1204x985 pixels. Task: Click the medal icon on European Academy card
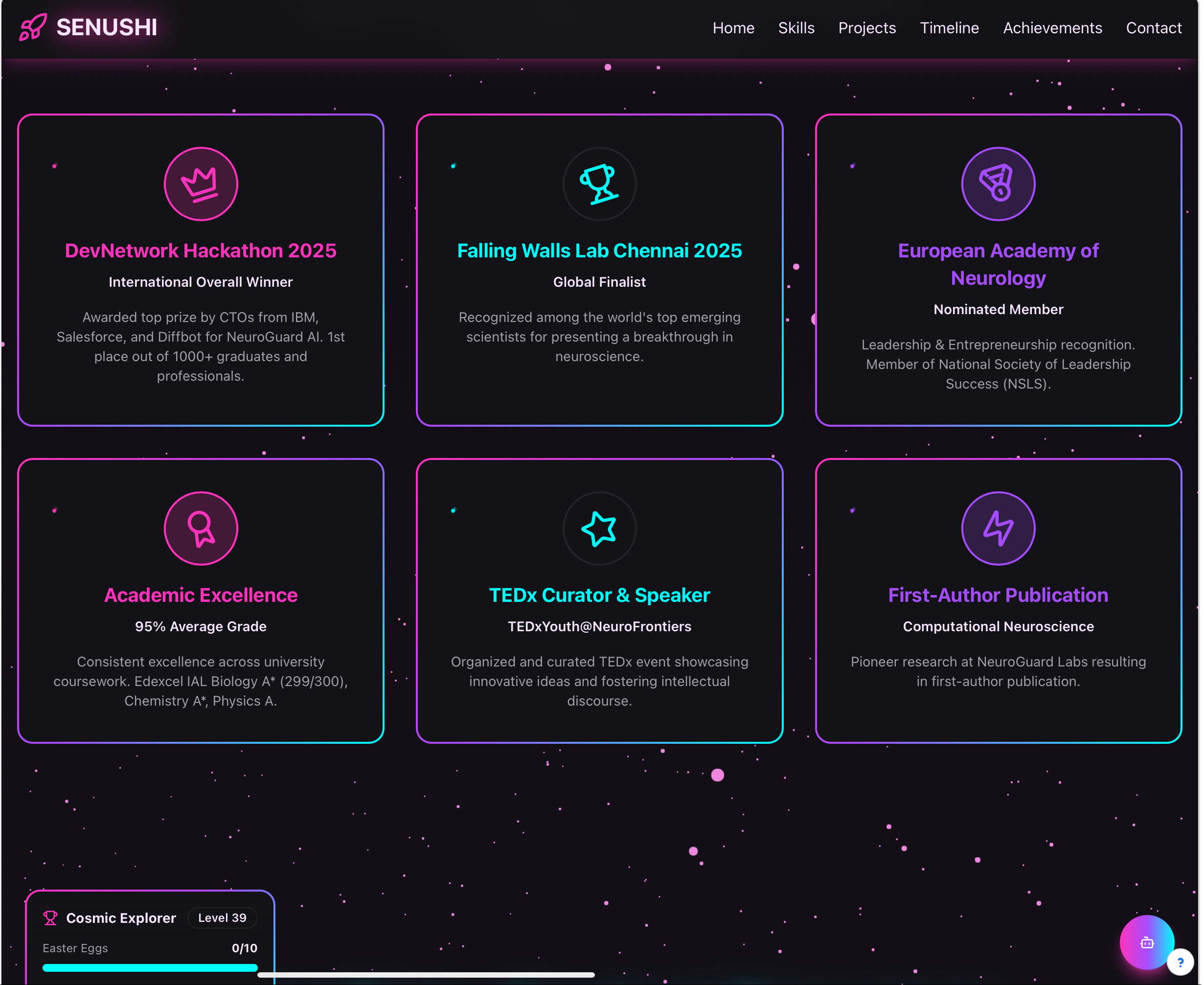[x=999, y=184]
